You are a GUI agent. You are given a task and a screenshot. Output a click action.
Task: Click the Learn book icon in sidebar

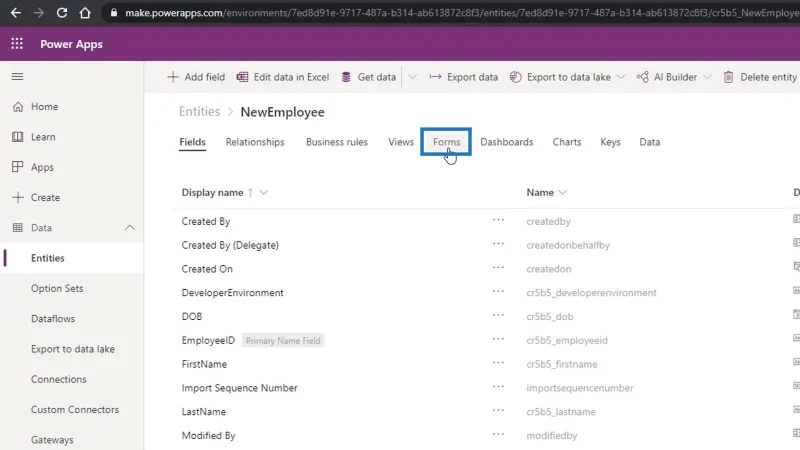click(x=18, y=137)
